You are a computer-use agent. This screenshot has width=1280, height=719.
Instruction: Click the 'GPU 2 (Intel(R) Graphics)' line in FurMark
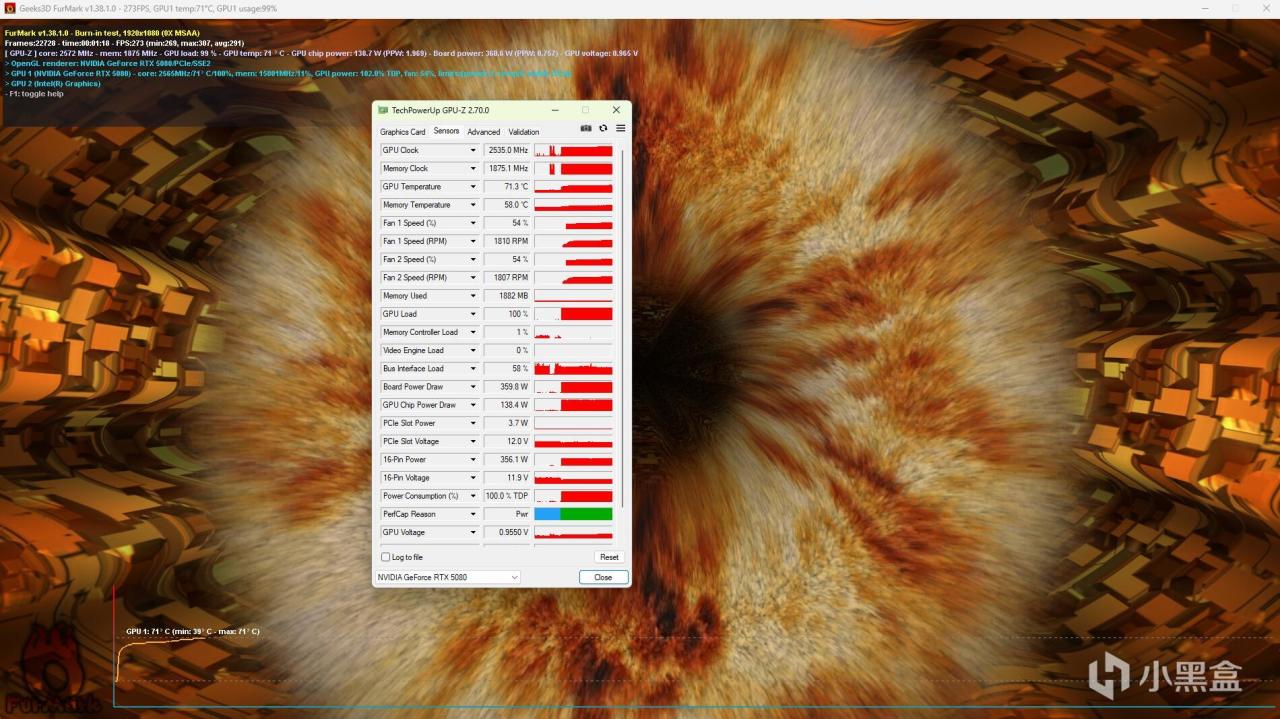click(52, 84)
